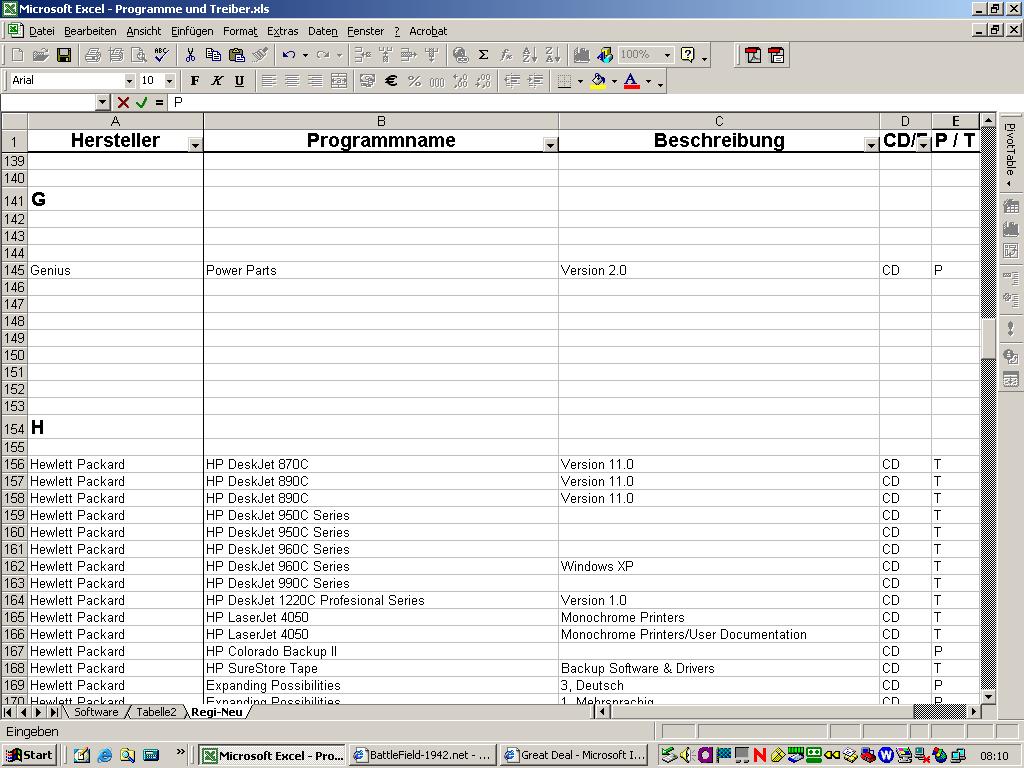Cancel the cell entry with red X

(123, 103)
